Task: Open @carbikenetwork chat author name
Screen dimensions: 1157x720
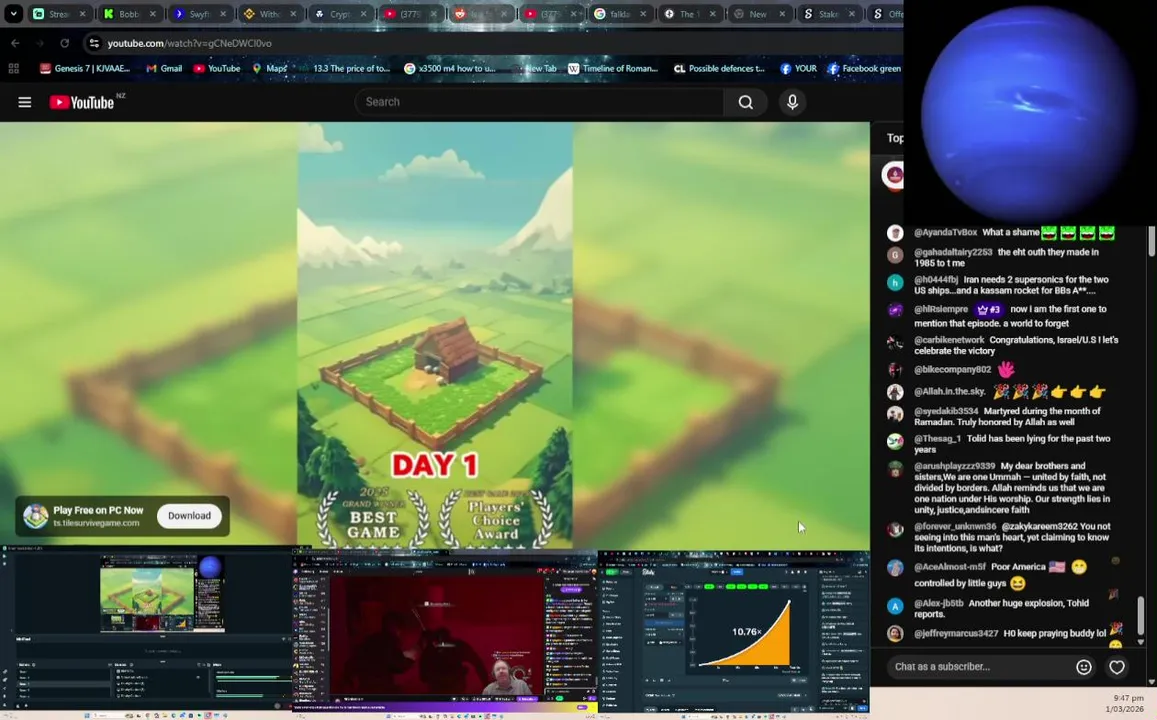Action: (x=949, y=340)
